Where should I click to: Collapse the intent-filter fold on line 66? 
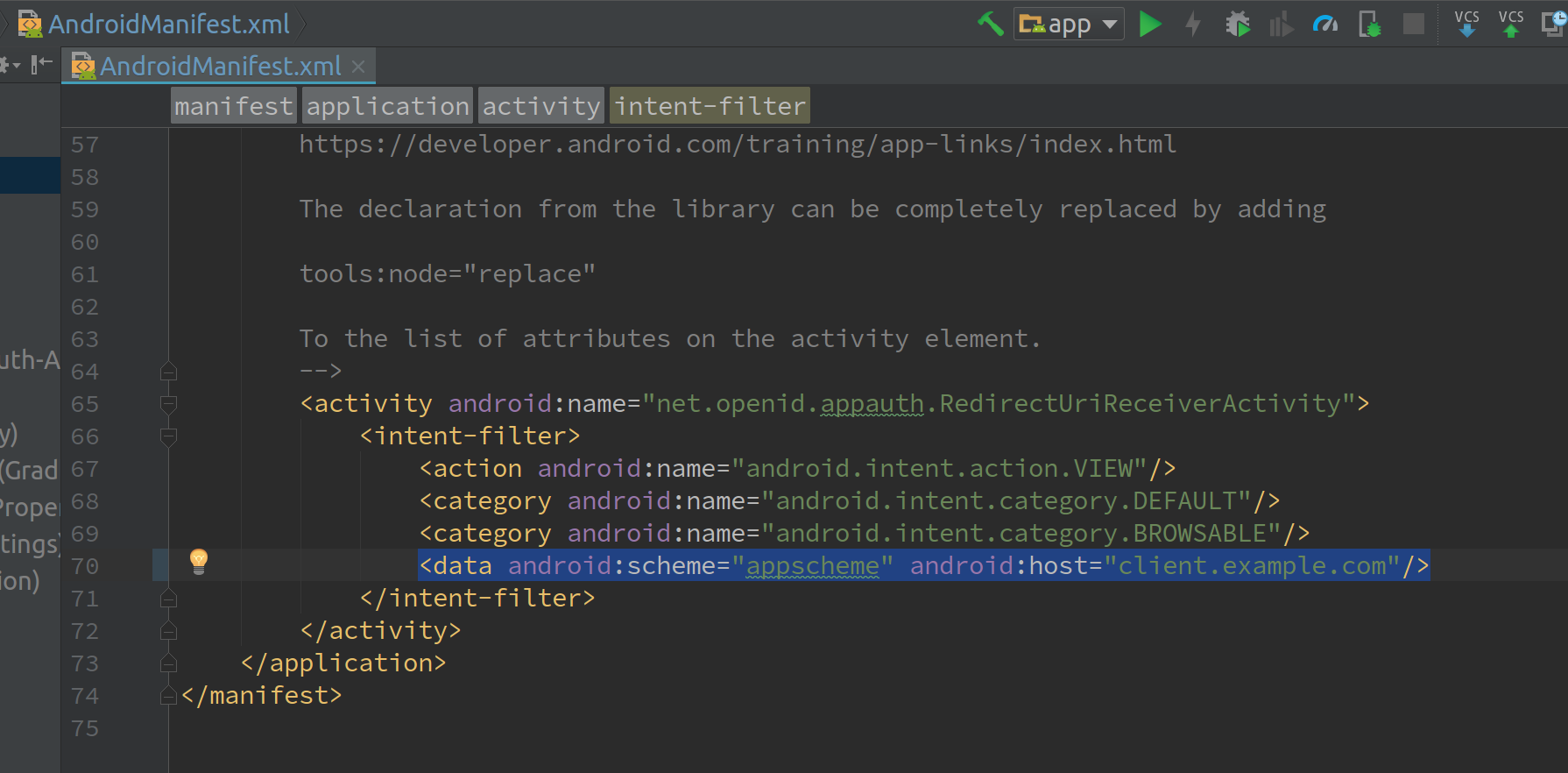(x=169, y=436)
